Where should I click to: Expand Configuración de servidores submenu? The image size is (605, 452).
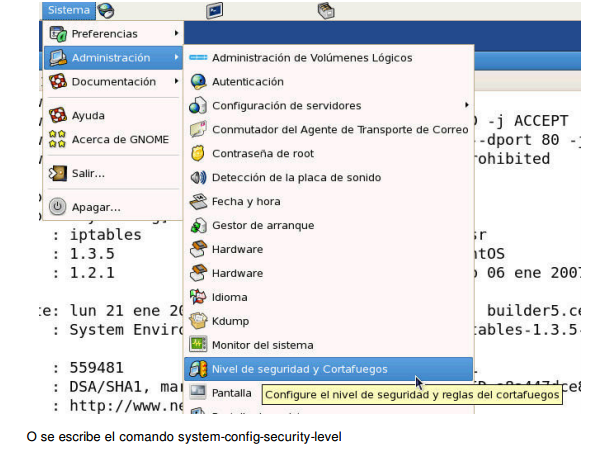286,106
